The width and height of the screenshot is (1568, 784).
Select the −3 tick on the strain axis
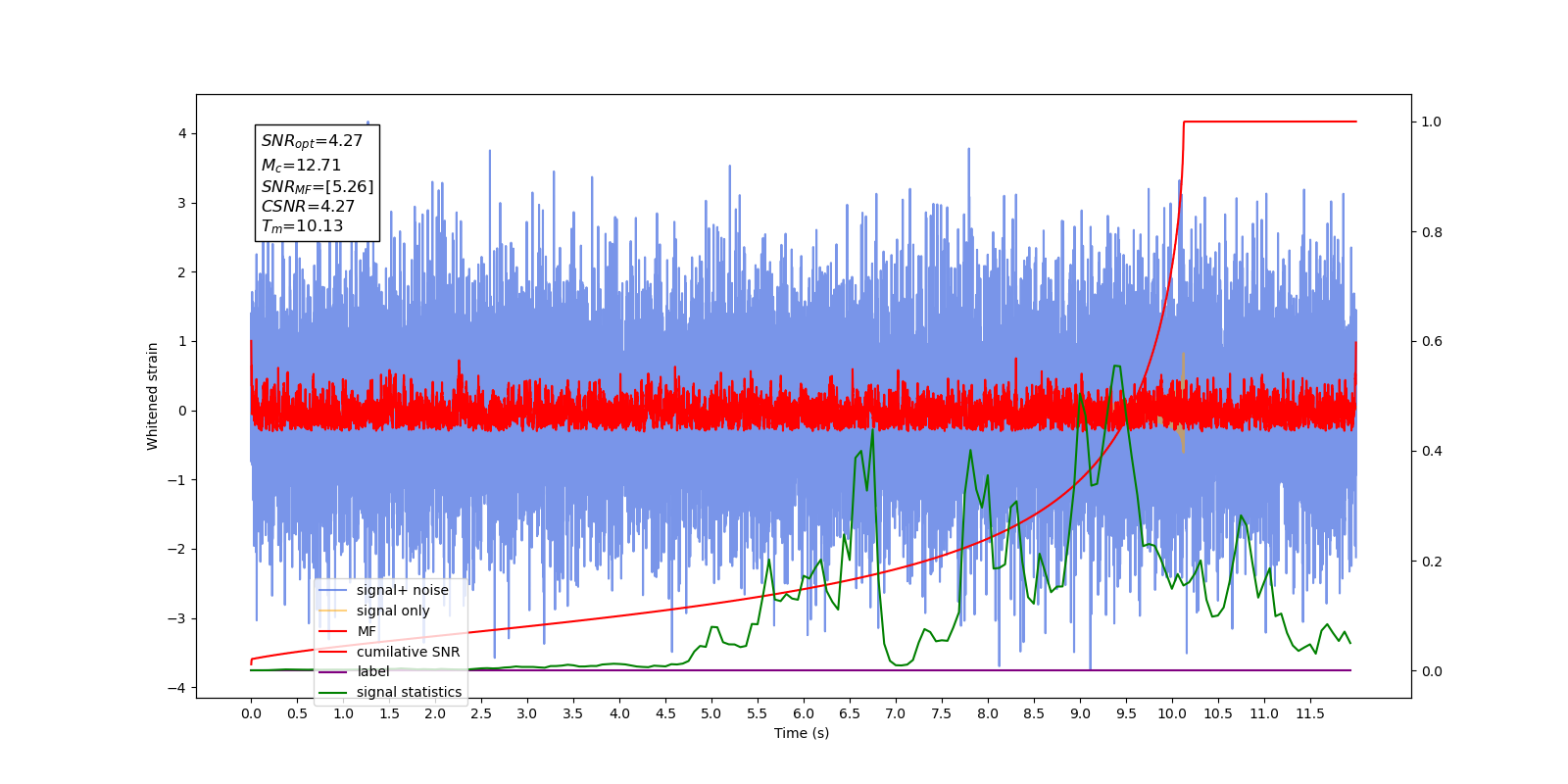(176, 618)
